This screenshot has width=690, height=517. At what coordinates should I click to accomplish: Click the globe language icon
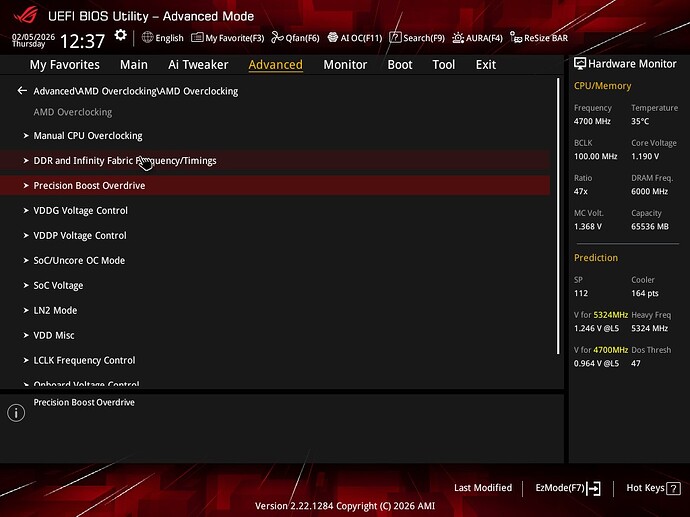pyautogui.click(x=147, y=37)
